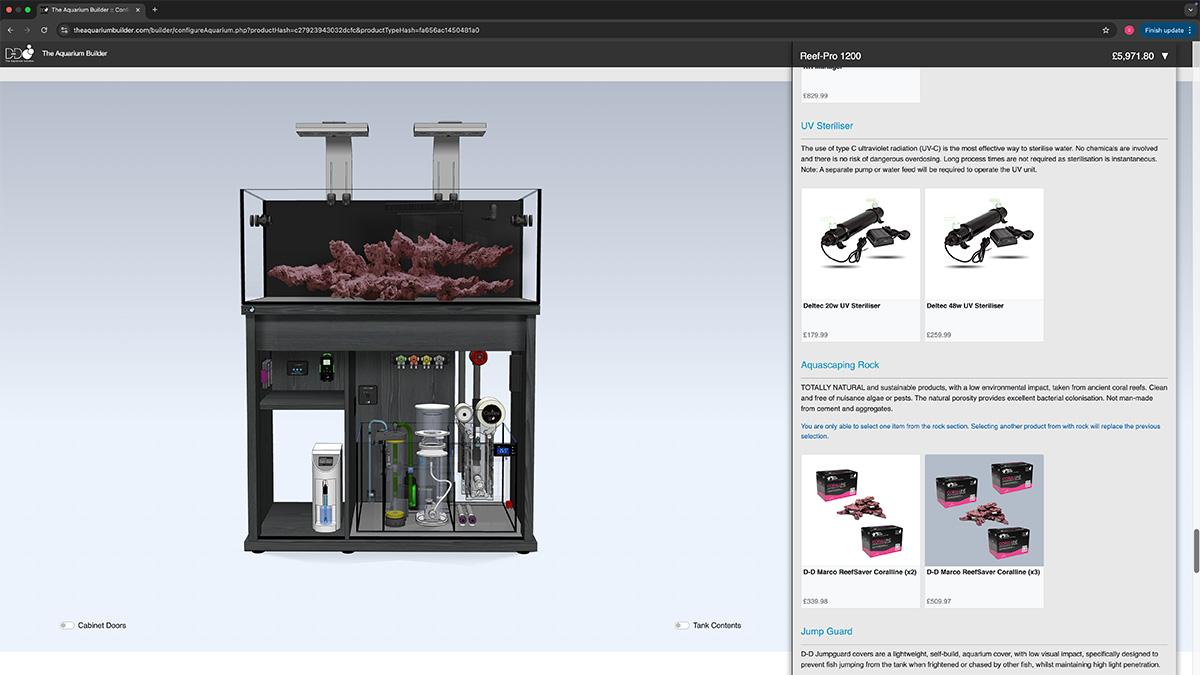1200x675 pixels.
Task: Go back using the browser back arrow
Action: pos(11,30)
